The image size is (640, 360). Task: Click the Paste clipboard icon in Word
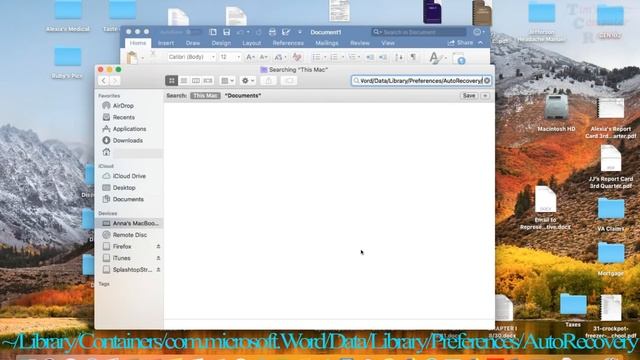point(132,58)
